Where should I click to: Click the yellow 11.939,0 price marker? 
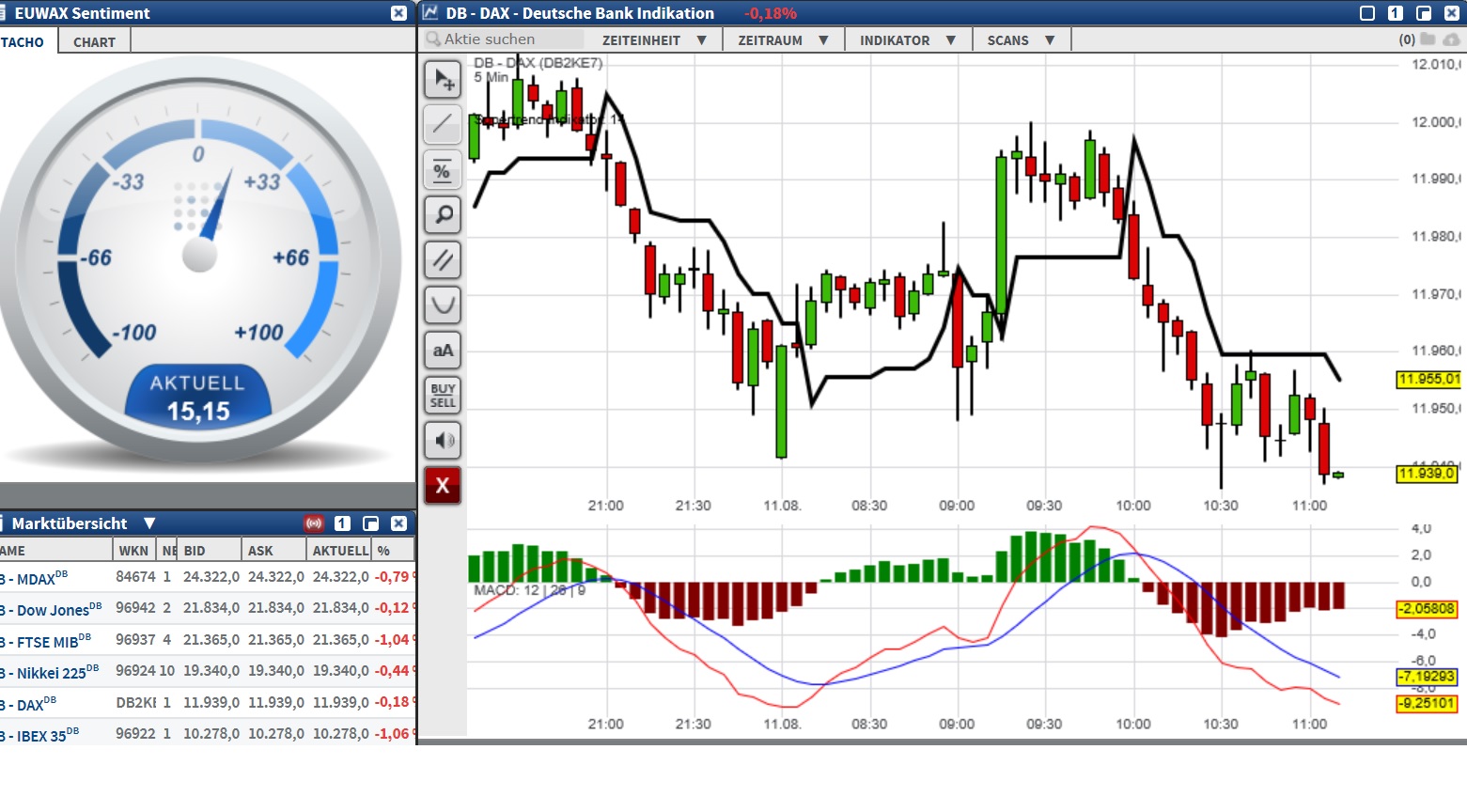(1425, 475)
